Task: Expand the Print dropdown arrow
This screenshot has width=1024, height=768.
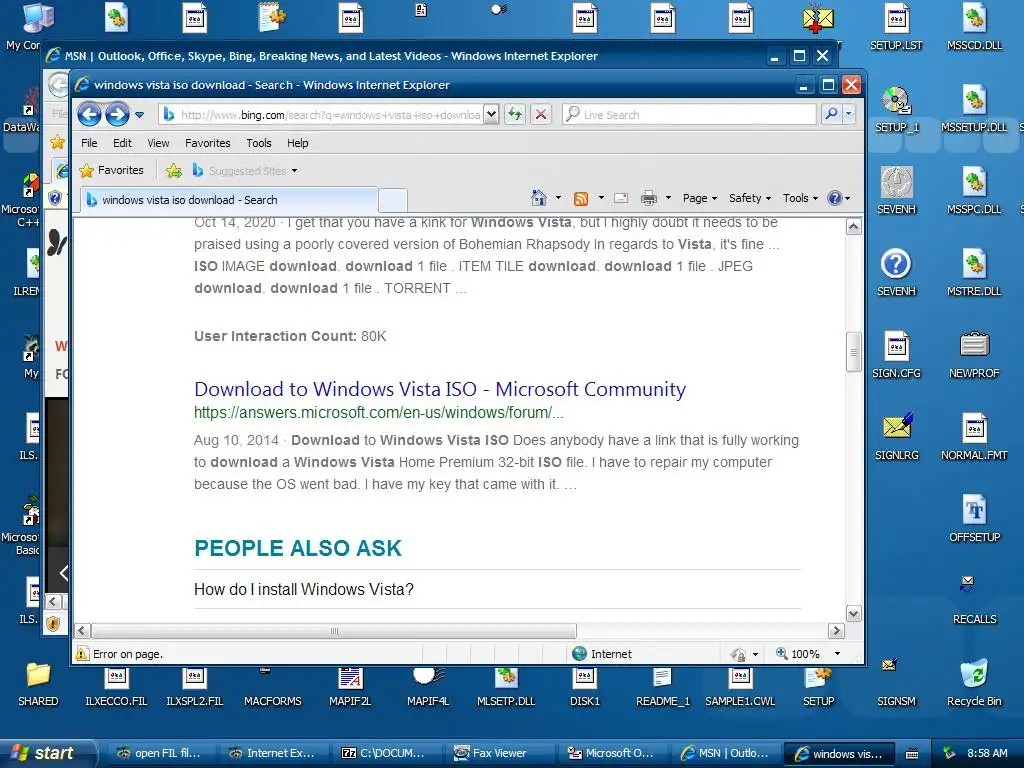Action: pos(668,198)
